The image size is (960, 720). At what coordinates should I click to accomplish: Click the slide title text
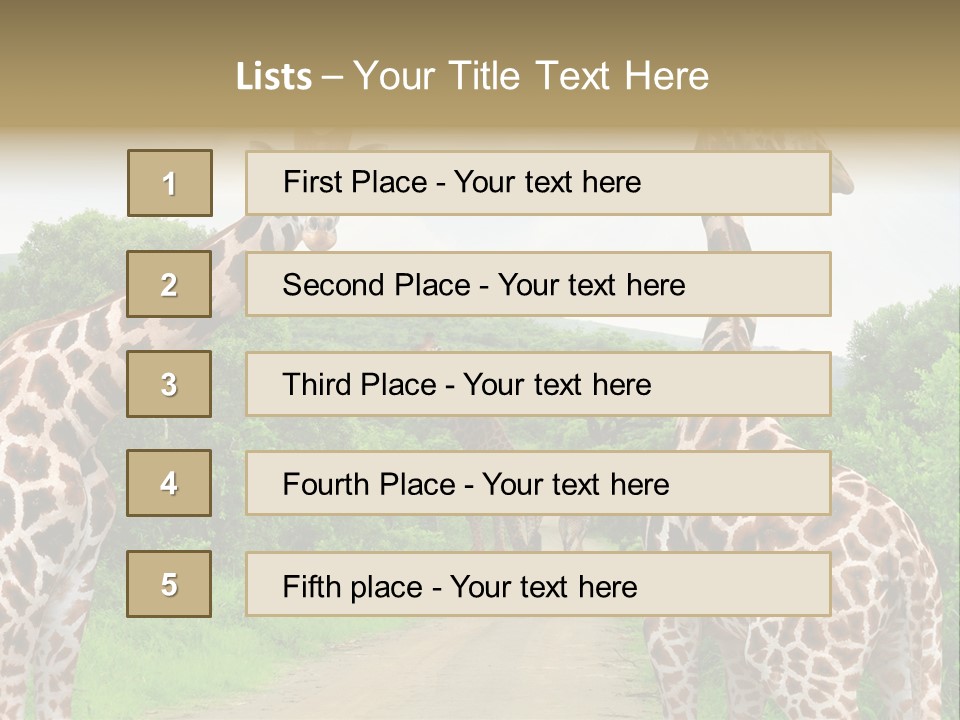[x=472, y=76]
